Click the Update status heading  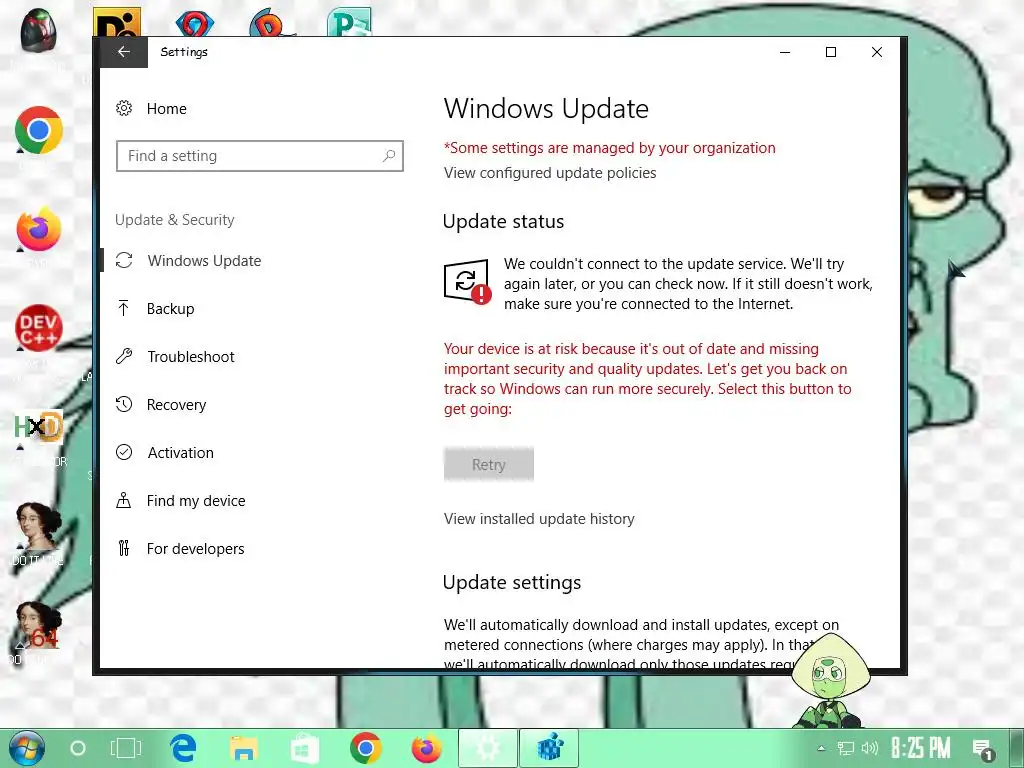coord(503,221)
